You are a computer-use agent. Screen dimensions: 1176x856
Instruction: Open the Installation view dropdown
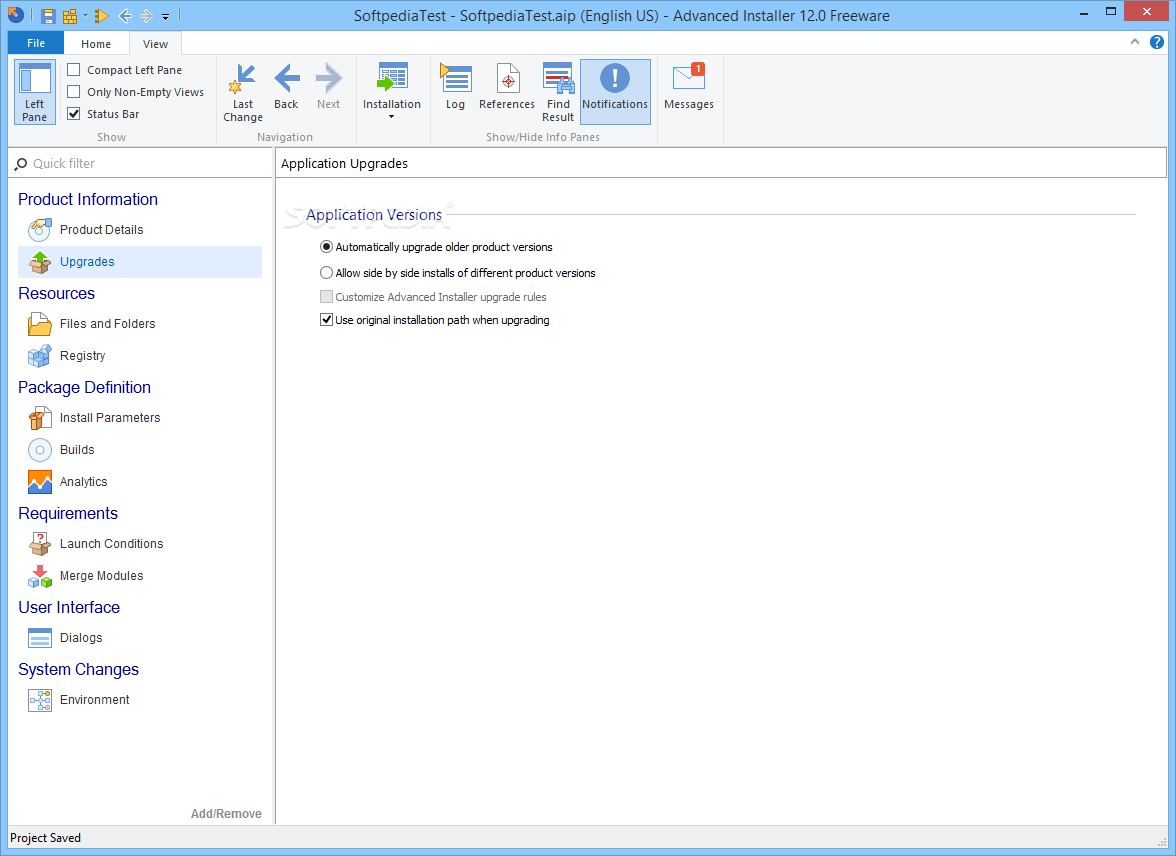392,92
